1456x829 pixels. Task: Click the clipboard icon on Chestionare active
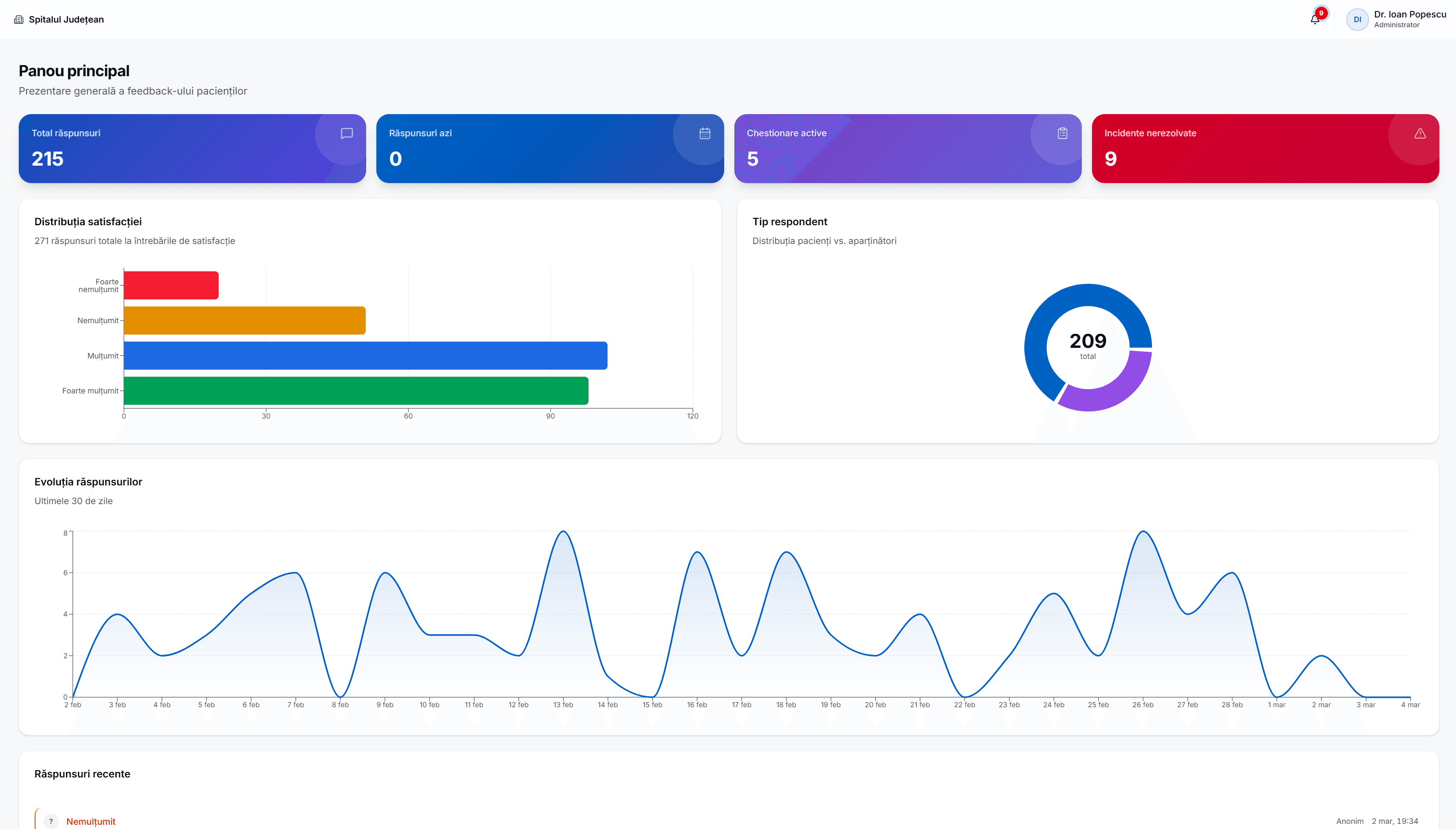click(1062, 133)
